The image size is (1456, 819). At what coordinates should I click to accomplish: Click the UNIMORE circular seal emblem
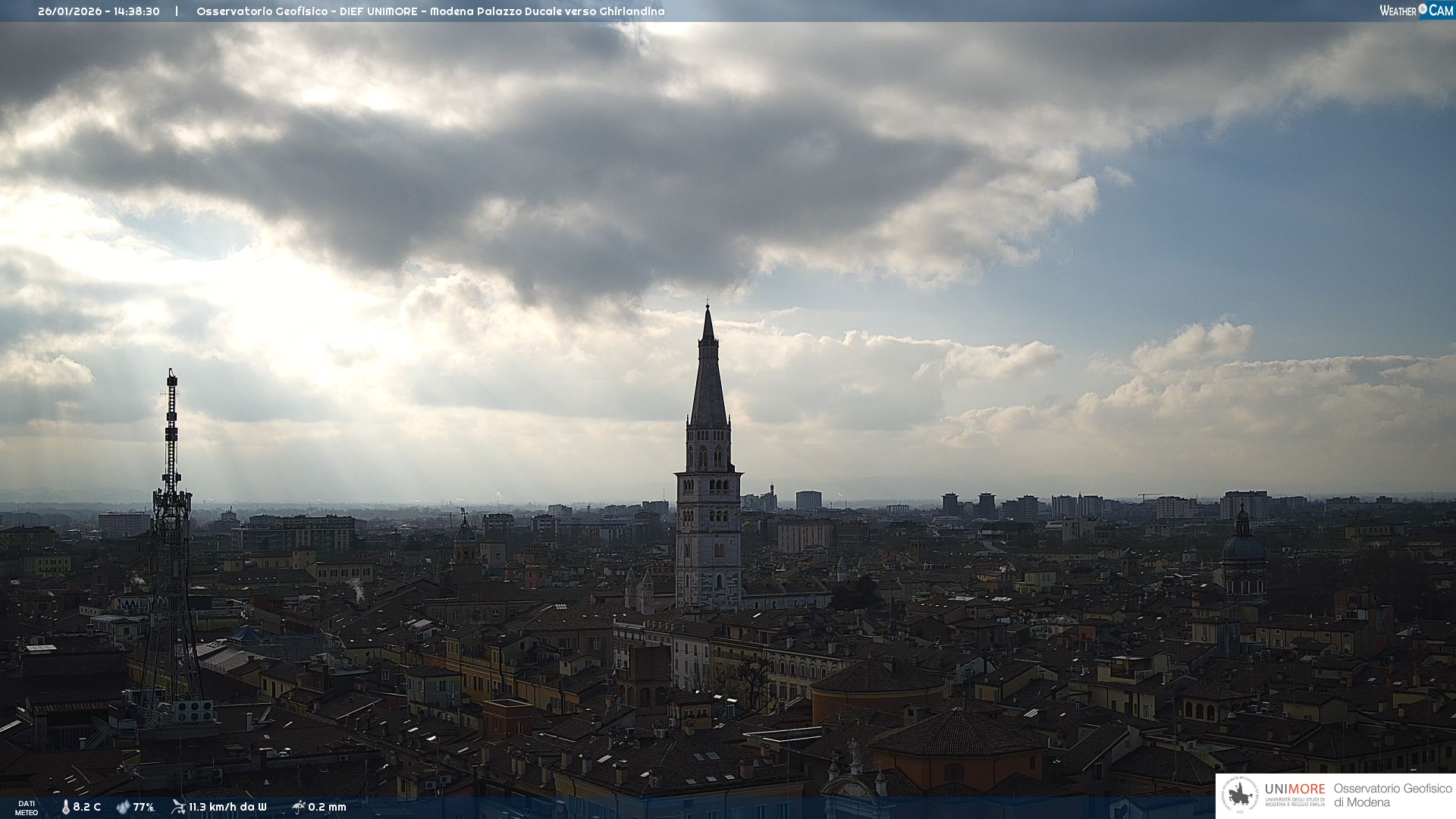(1241, 795)
